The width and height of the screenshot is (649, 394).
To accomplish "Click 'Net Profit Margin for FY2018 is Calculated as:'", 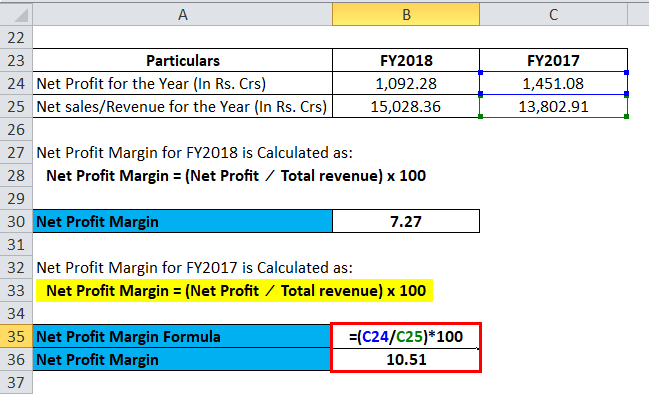I will (x=195, y=153).
